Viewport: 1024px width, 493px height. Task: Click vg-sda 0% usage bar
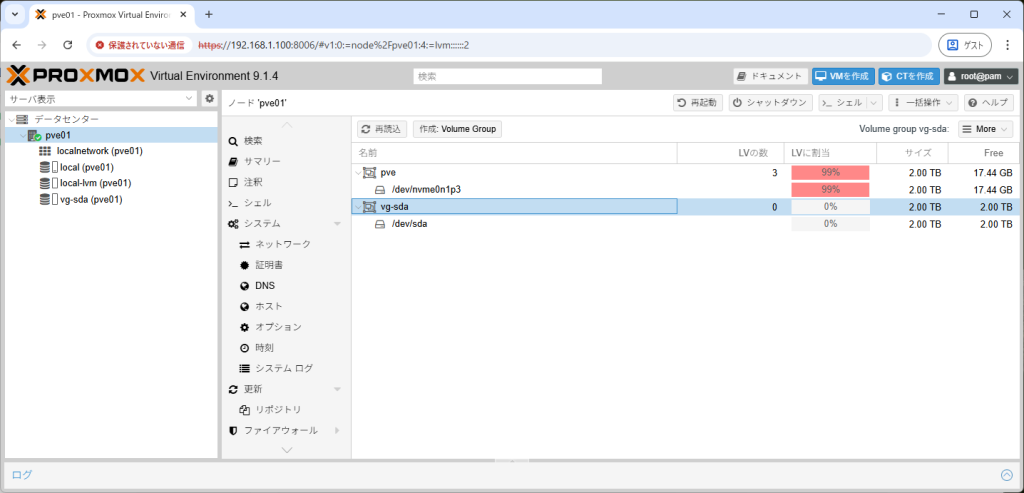(x=830, y=206)
